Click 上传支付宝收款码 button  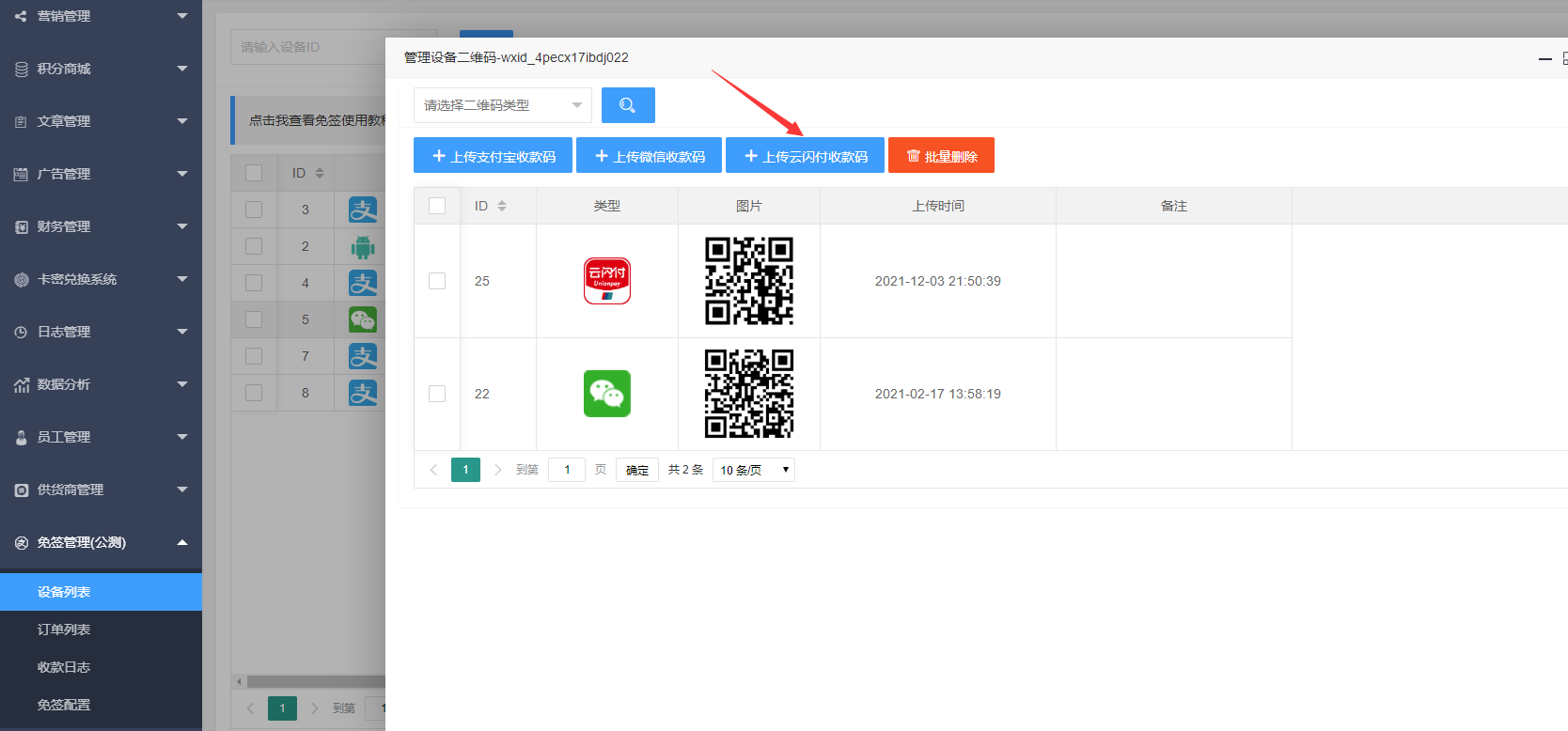click(493, 156)
